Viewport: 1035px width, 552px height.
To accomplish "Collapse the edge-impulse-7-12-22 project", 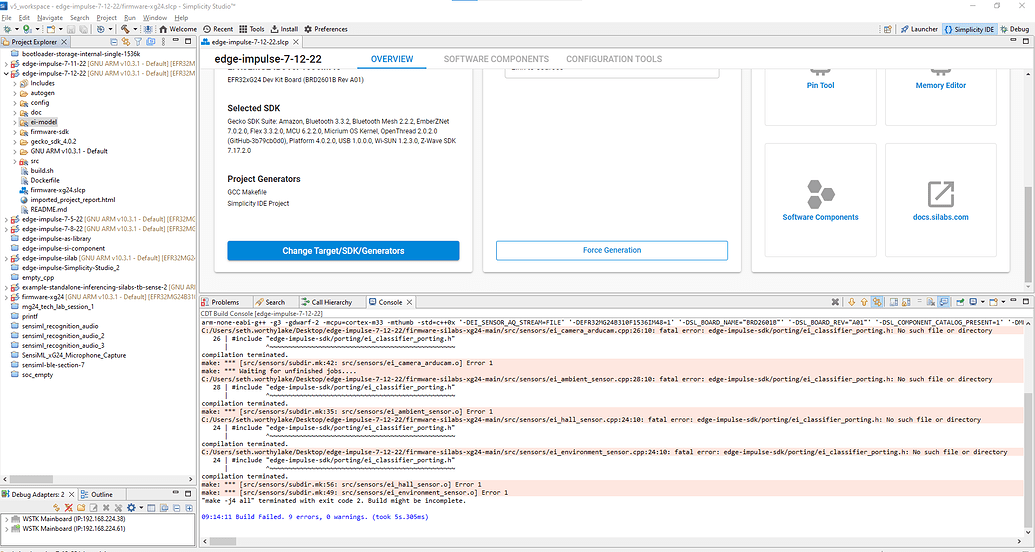I will (6, 74).
